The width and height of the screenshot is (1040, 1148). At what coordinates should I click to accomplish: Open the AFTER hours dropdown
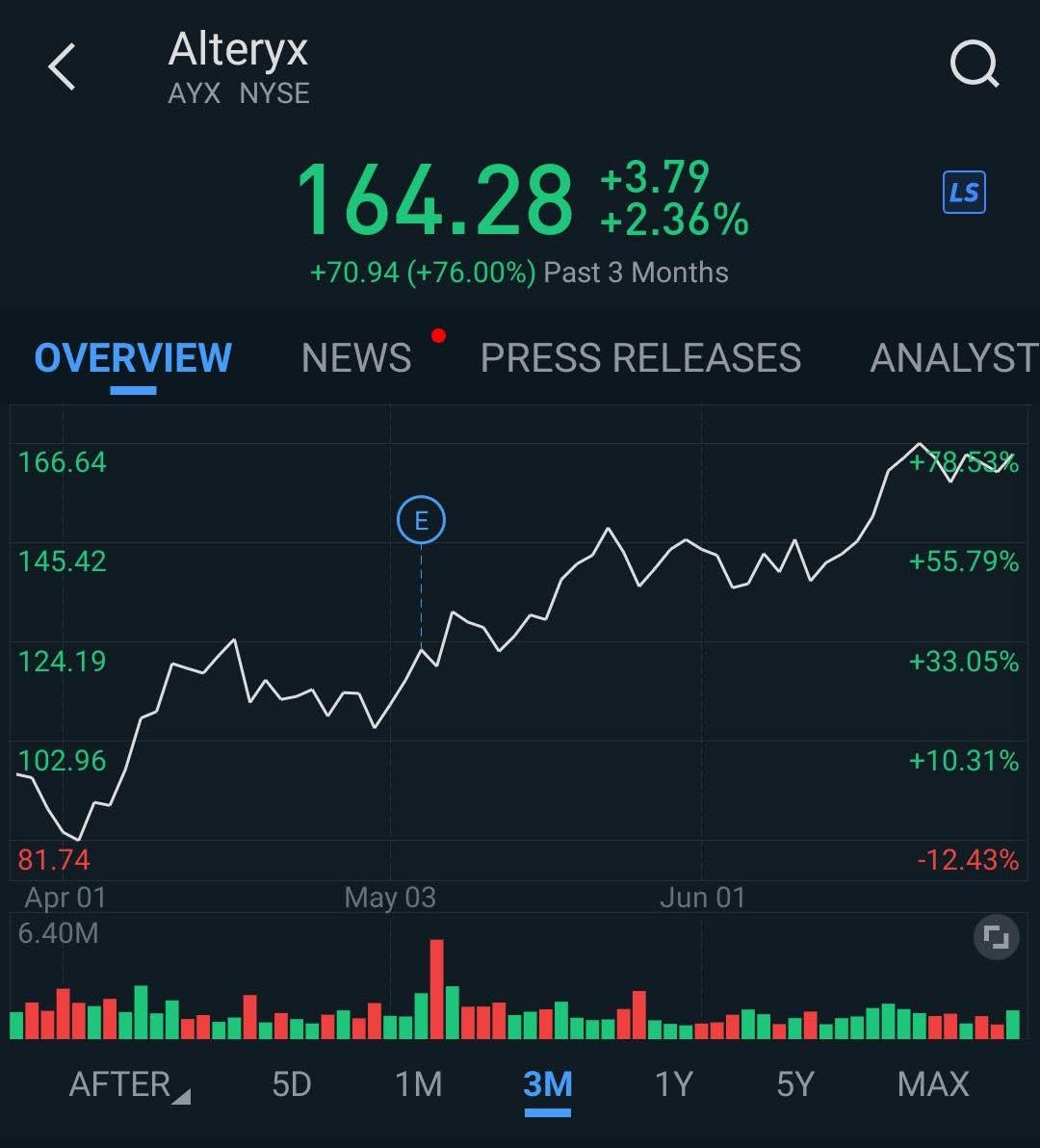point(130,1084)
